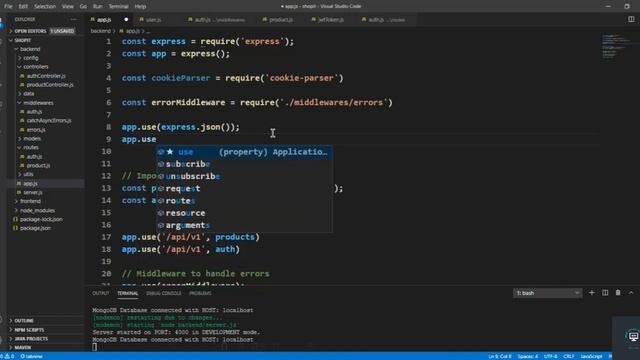
Task: Expand the Java Projects section
Action: 31,339
